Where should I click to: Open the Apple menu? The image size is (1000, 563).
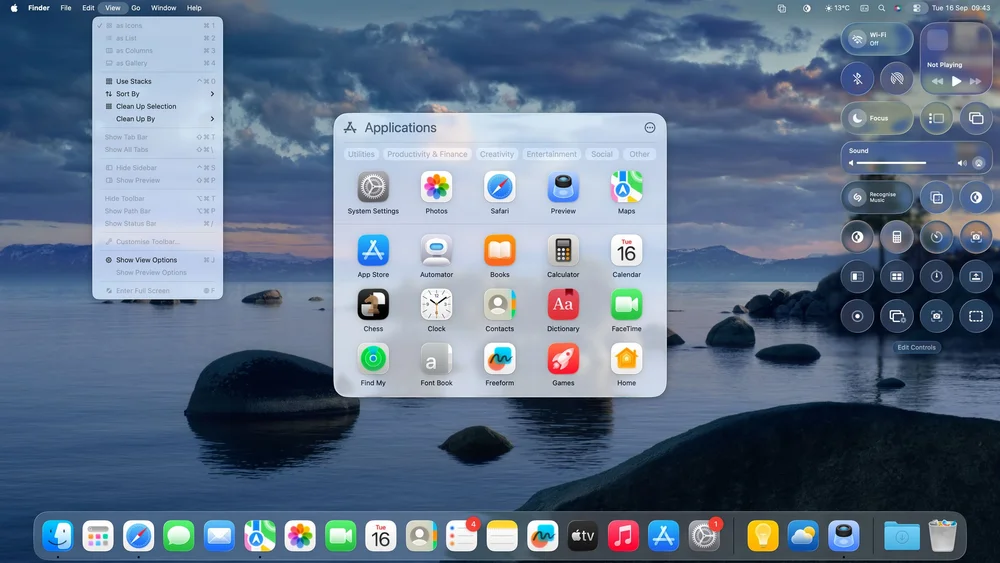[x=14, y=8]
